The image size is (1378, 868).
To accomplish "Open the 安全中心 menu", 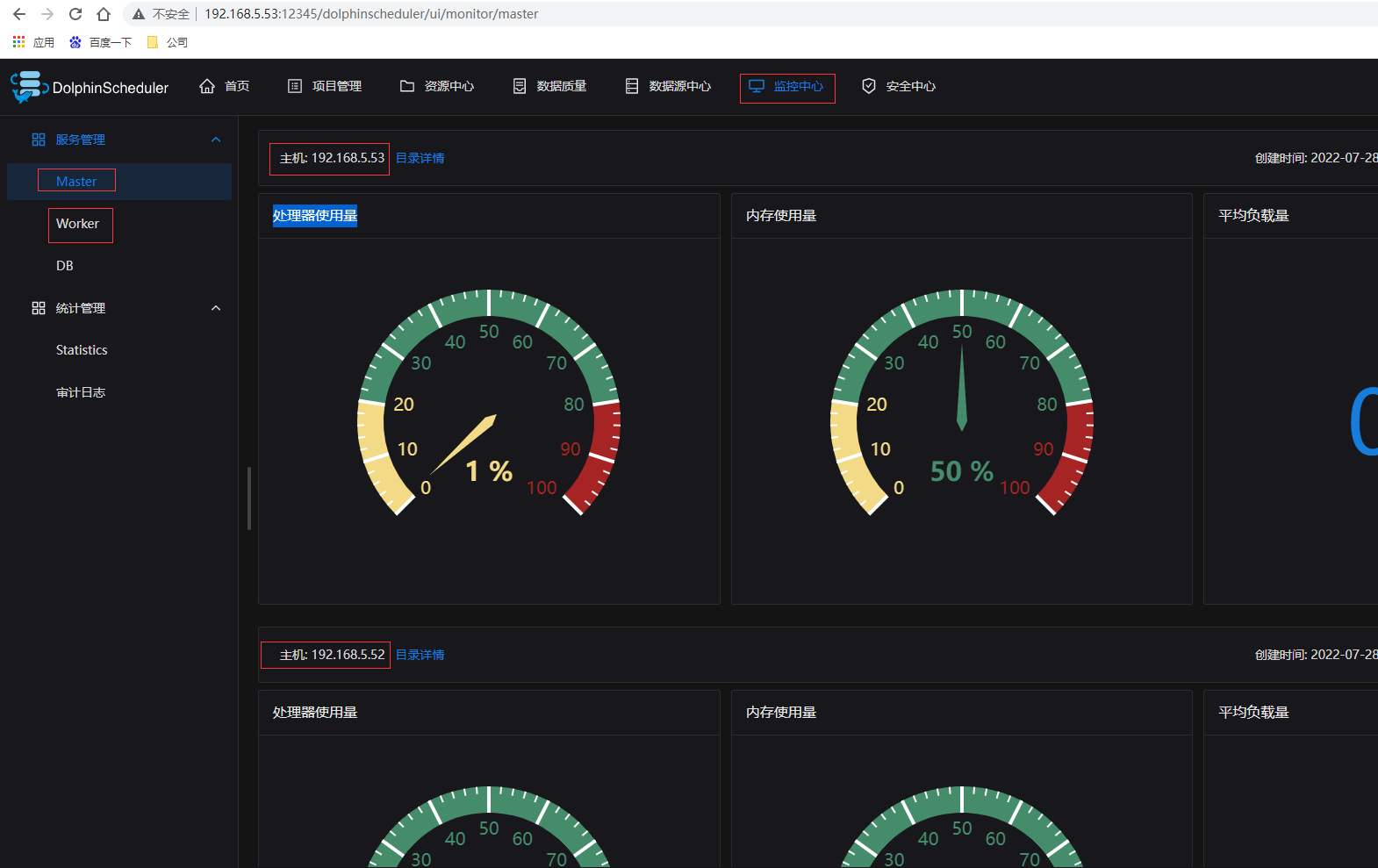I will point(899,86).
